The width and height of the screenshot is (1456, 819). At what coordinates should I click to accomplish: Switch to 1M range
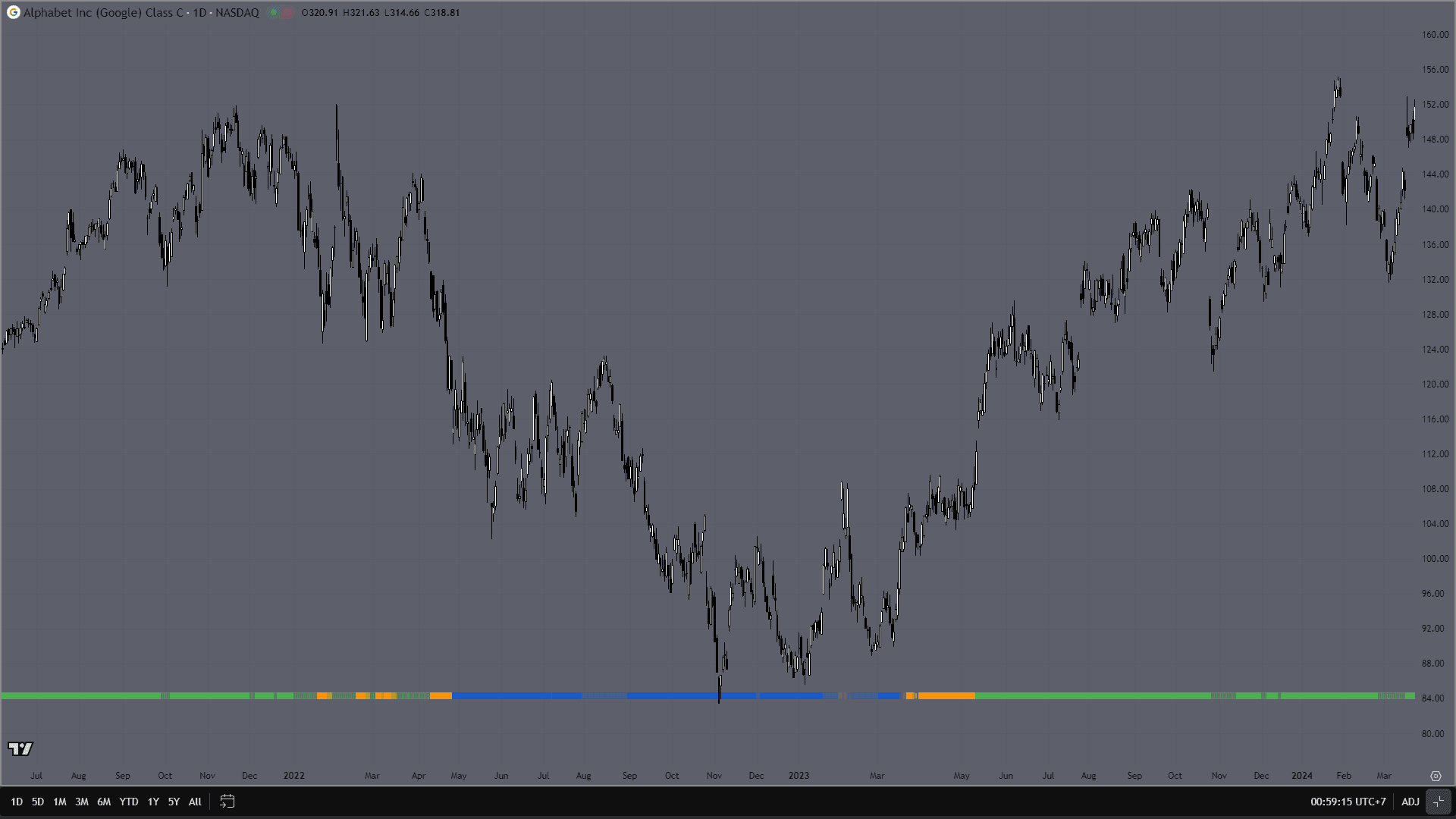coord(60,802)
